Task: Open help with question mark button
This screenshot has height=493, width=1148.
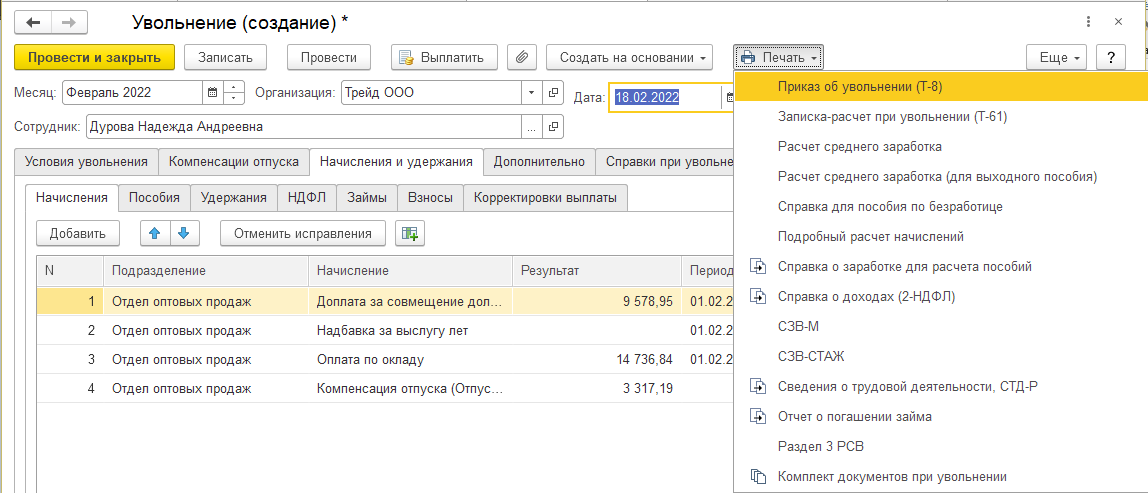Action: click(1110, 57)
